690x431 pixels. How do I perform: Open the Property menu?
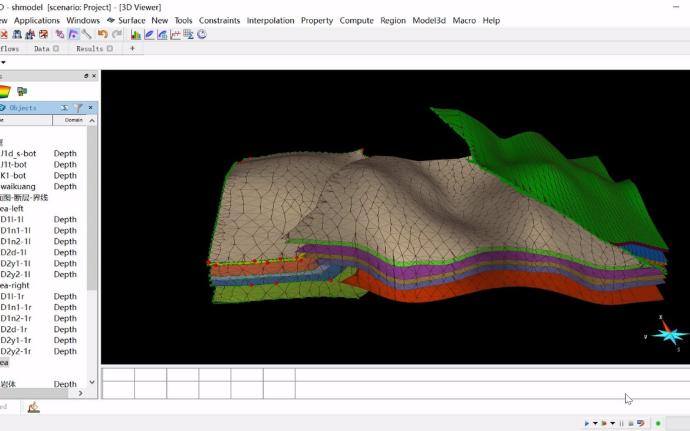pyautogui.click(x=317, y=20)
